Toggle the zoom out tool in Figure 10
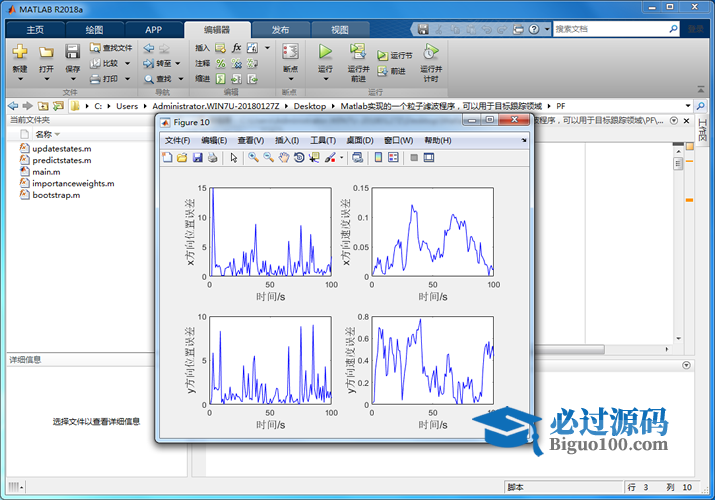The width and height of the screenshot is (715, 500). pyautogui.click(x=268, y=157)
